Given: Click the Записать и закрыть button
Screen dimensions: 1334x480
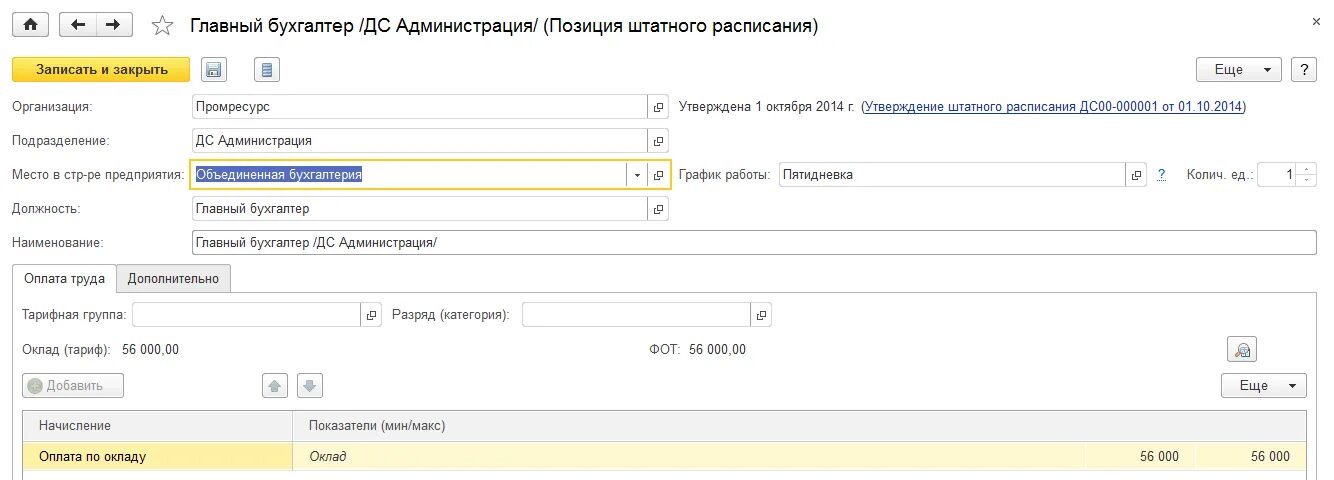Looking at the screenshot, I should coord(100,70).
